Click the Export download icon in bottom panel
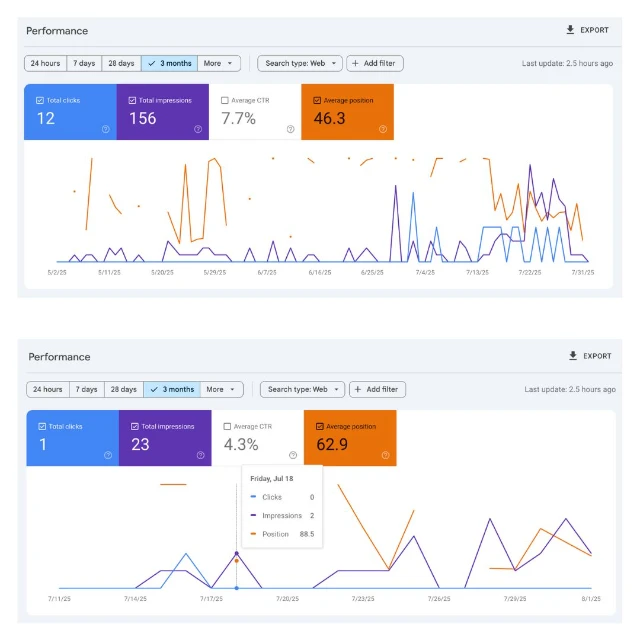640x640 pixels. (x=572, y=356)
